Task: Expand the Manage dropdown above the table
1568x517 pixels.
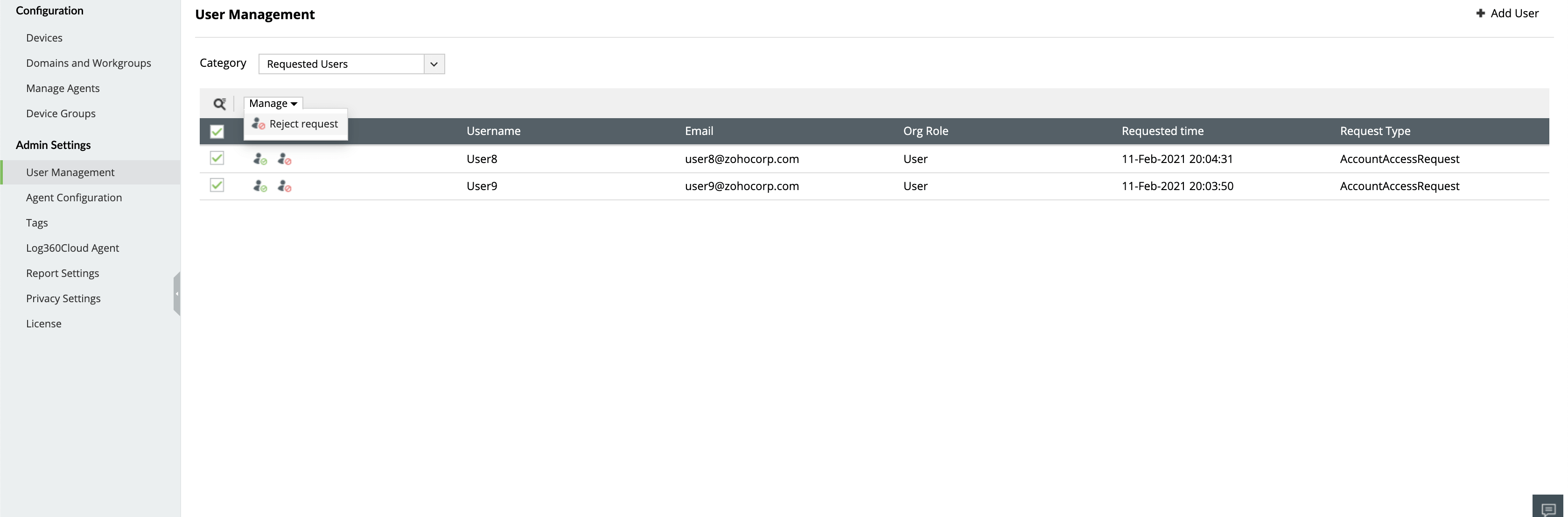Action: pyautogui.click(x=272, y=103)
